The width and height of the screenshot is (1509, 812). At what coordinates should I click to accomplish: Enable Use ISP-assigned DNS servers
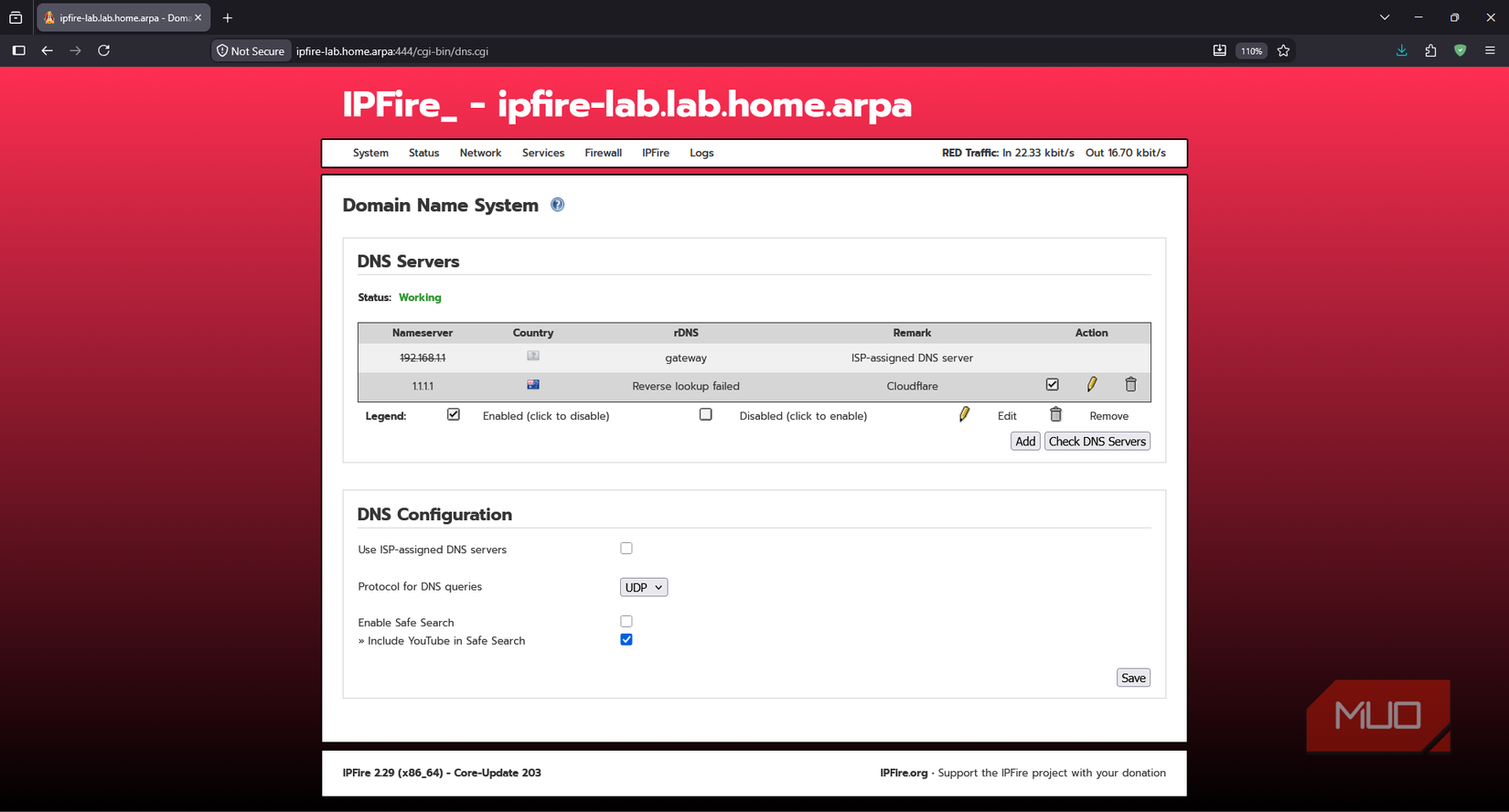626,549
